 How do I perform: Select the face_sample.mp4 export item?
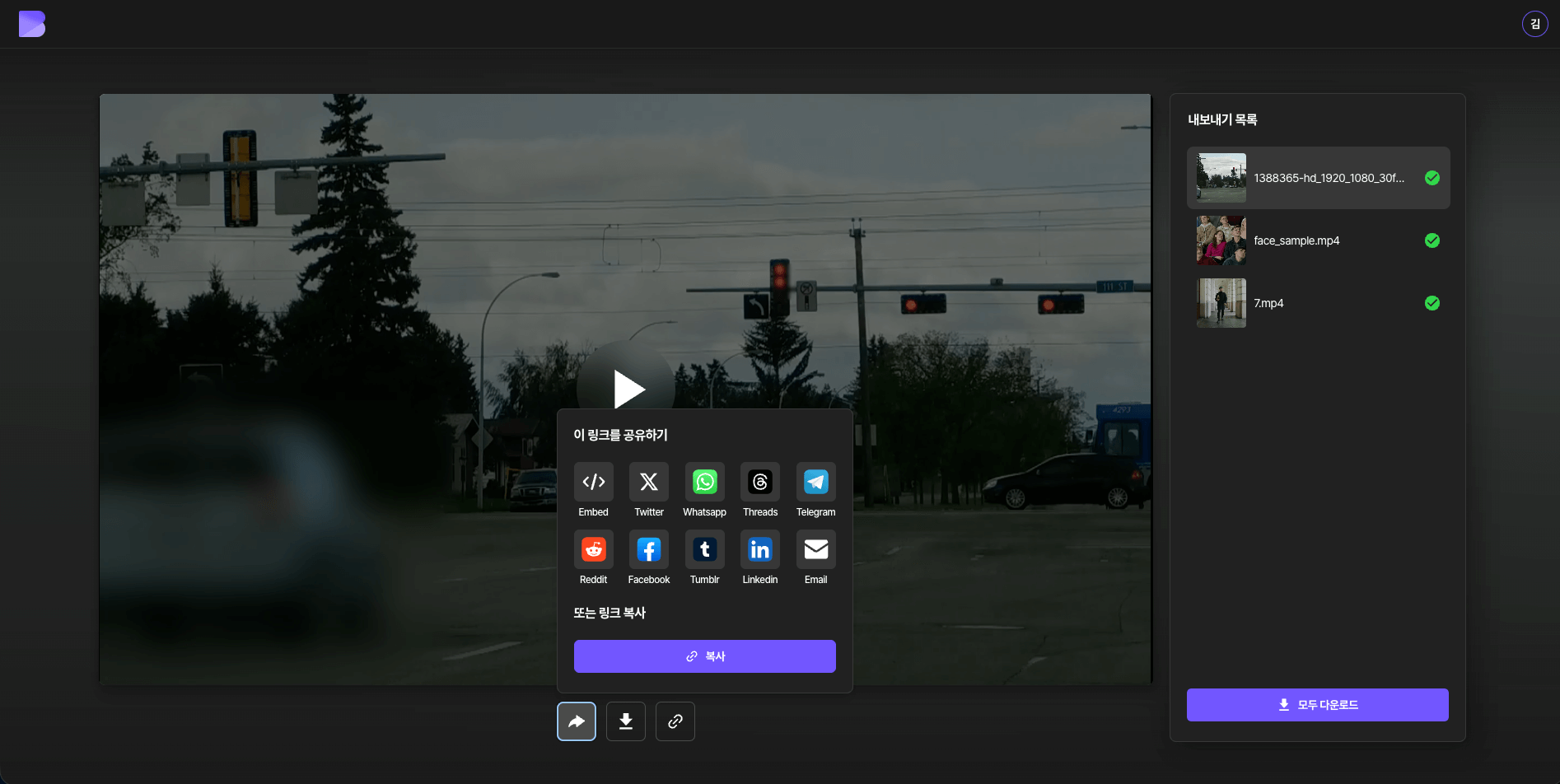(x=1317, y=240)
